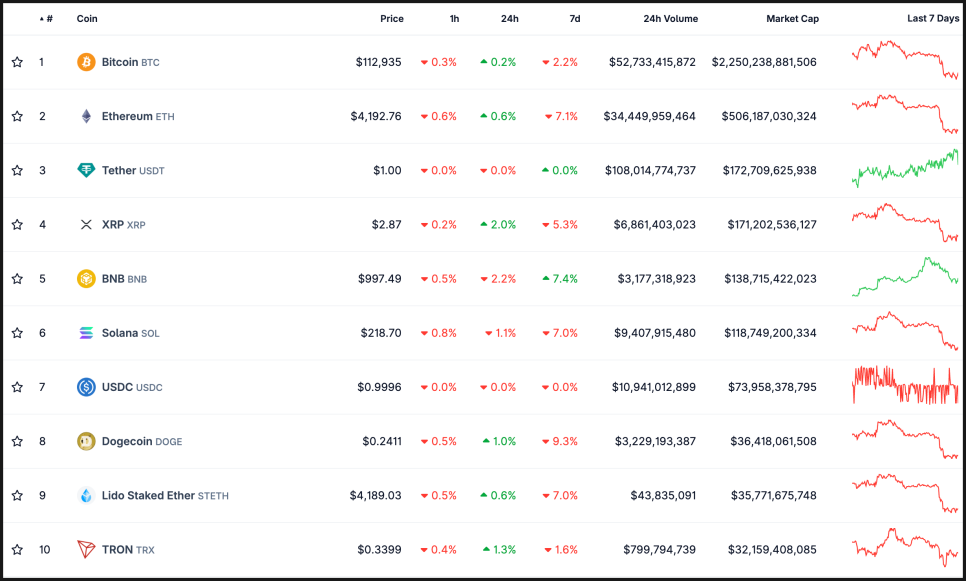Open the TRON TRX coin page
This screenshot has height=581, width=966.
click(x=128, y=550)
